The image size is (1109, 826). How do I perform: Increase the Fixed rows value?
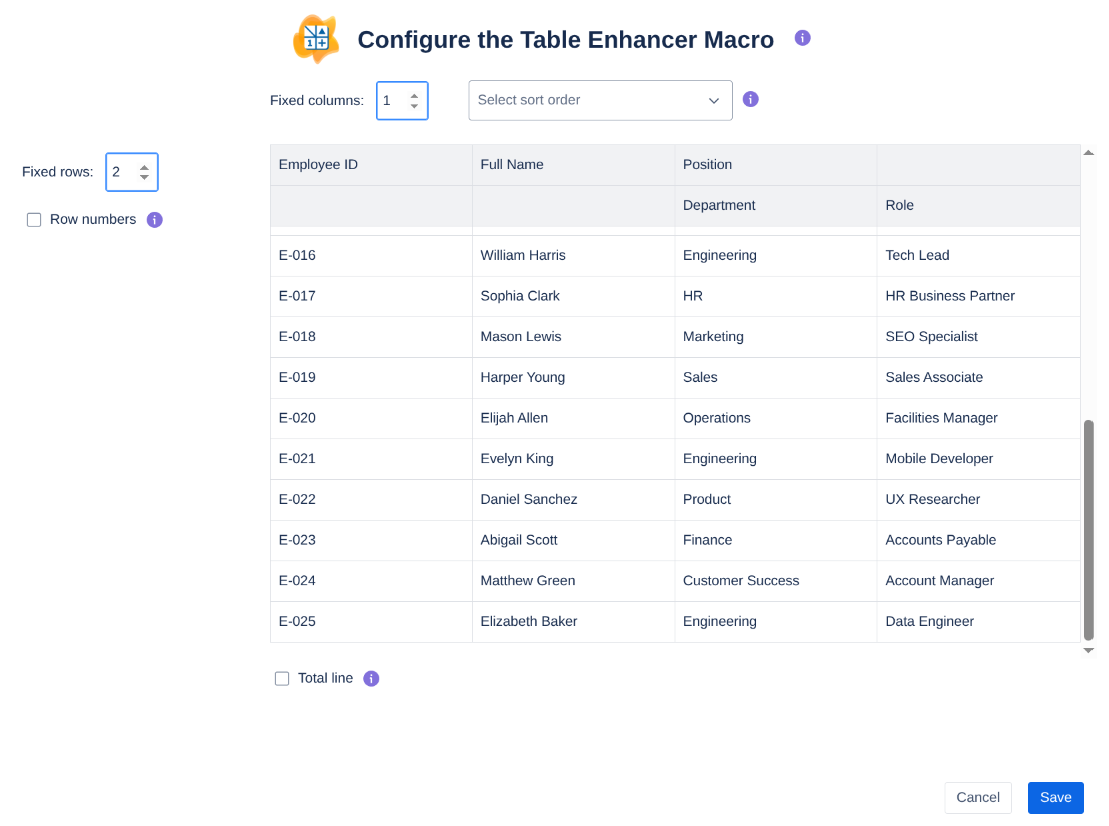coord(144,167)
